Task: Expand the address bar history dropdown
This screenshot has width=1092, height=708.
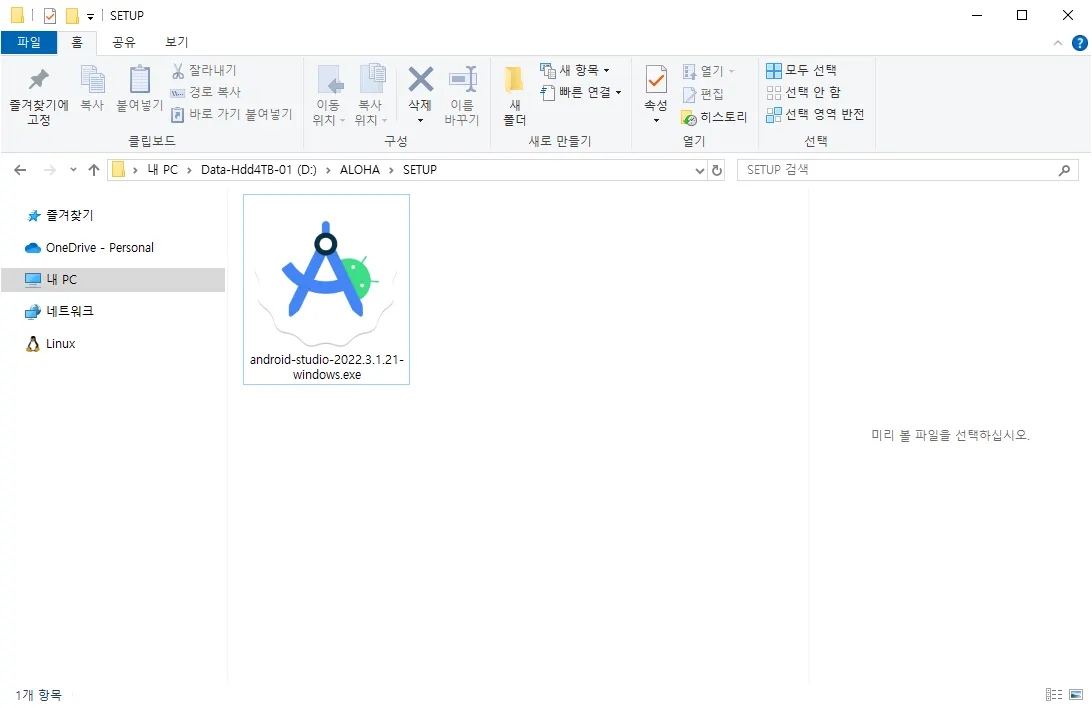Action: (x=700, y=171)
